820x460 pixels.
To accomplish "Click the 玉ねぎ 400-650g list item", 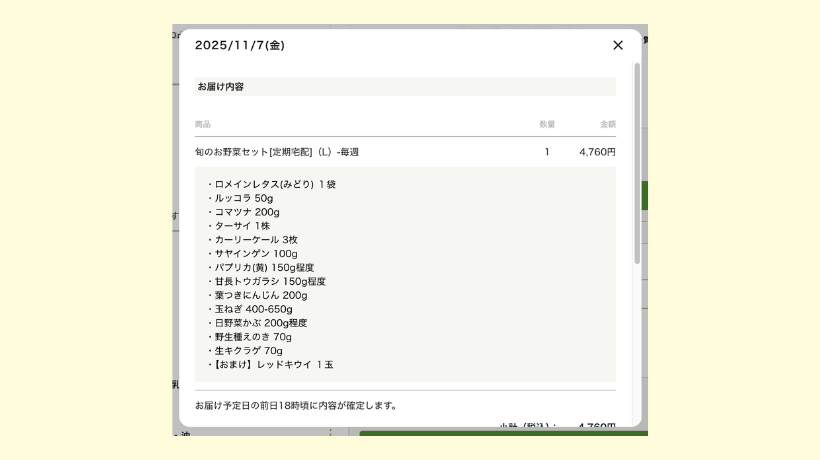I will [x=254, y=310].
